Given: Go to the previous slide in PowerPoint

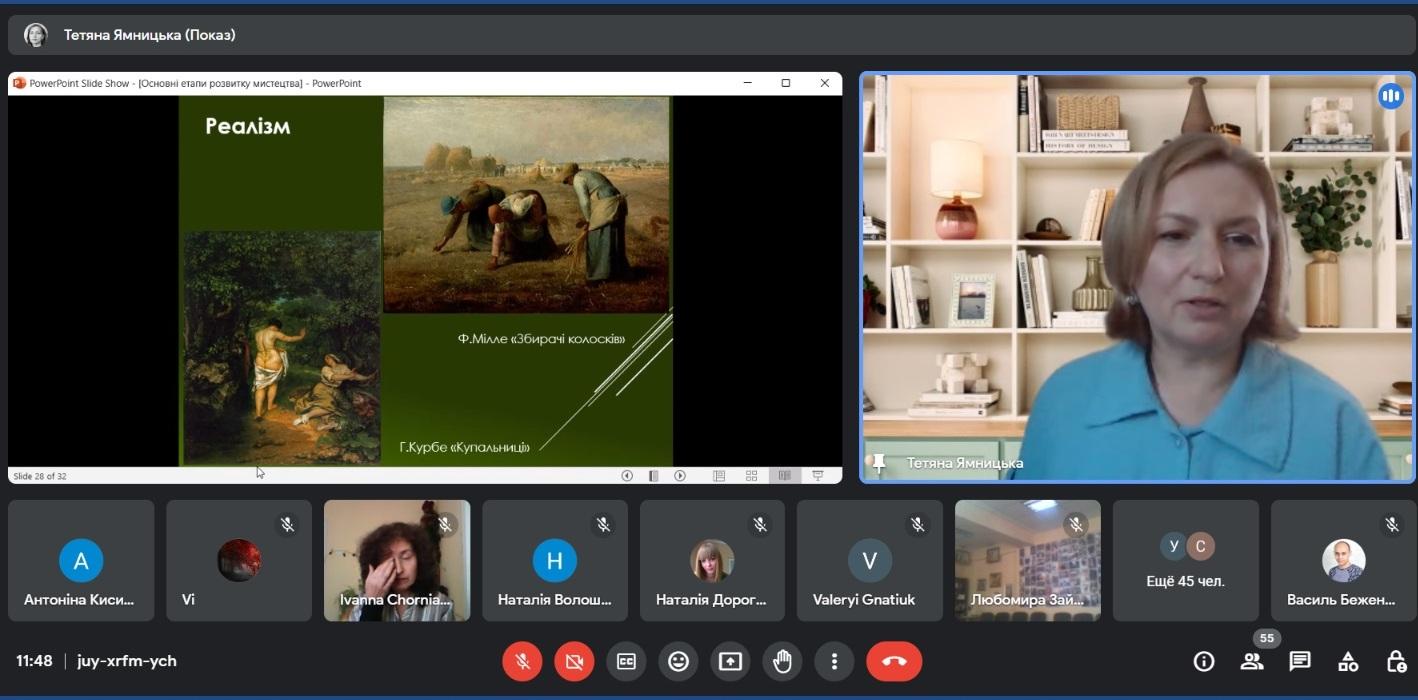Looking at the screenshot, I should pyautogui.click(x=627, y=476).
